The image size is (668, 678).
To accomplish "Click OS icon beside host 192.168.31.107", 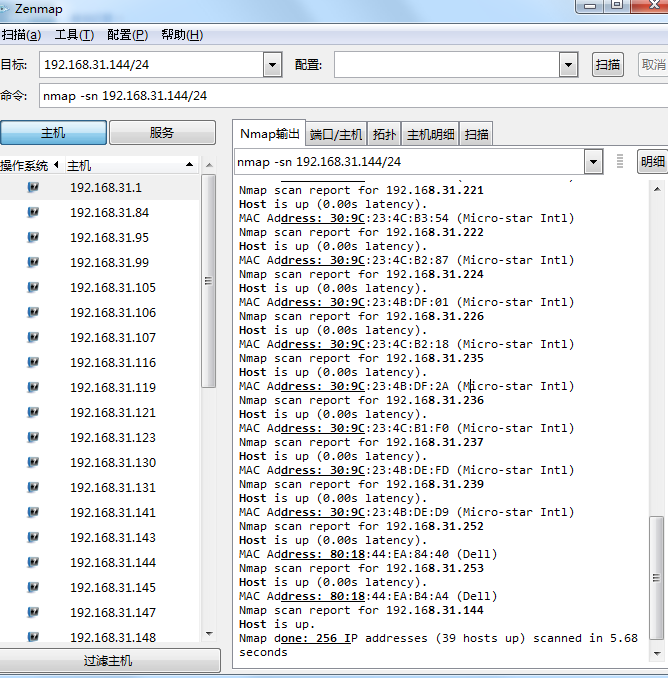I will tap(33, 337).
